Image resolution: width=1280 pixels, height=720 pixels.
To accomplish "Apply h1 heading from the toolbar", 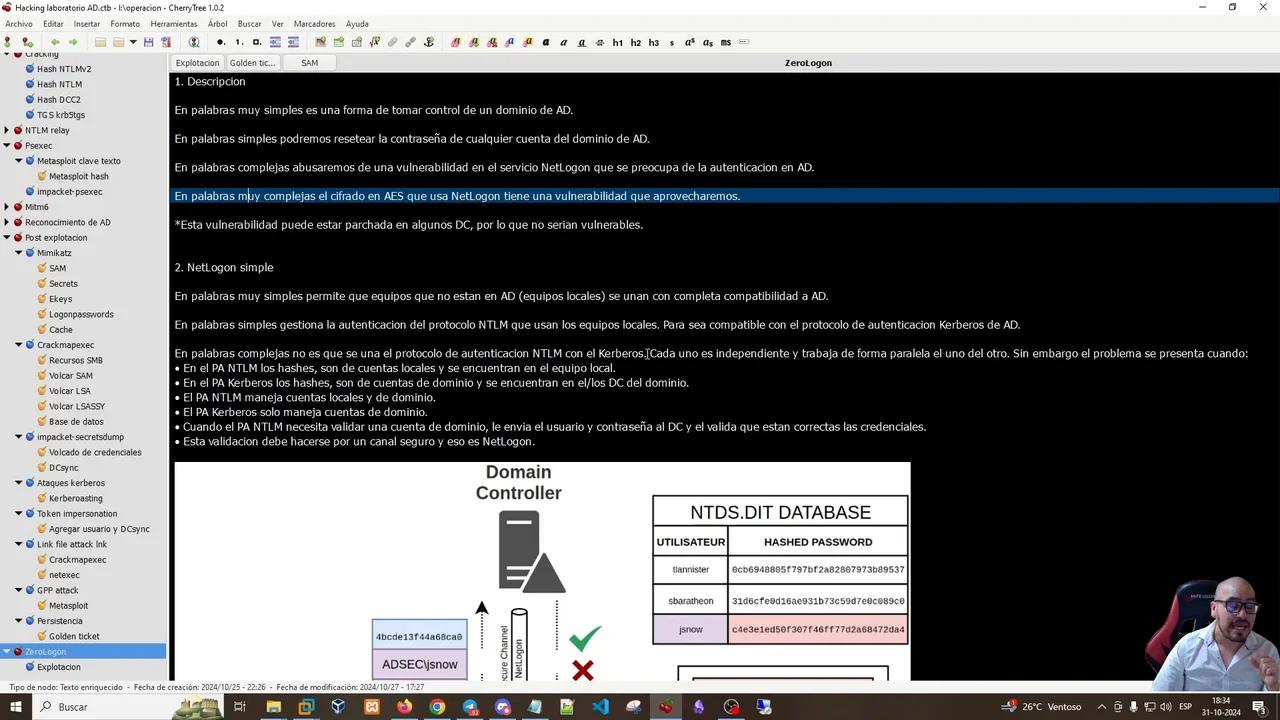I will point(617,42).
